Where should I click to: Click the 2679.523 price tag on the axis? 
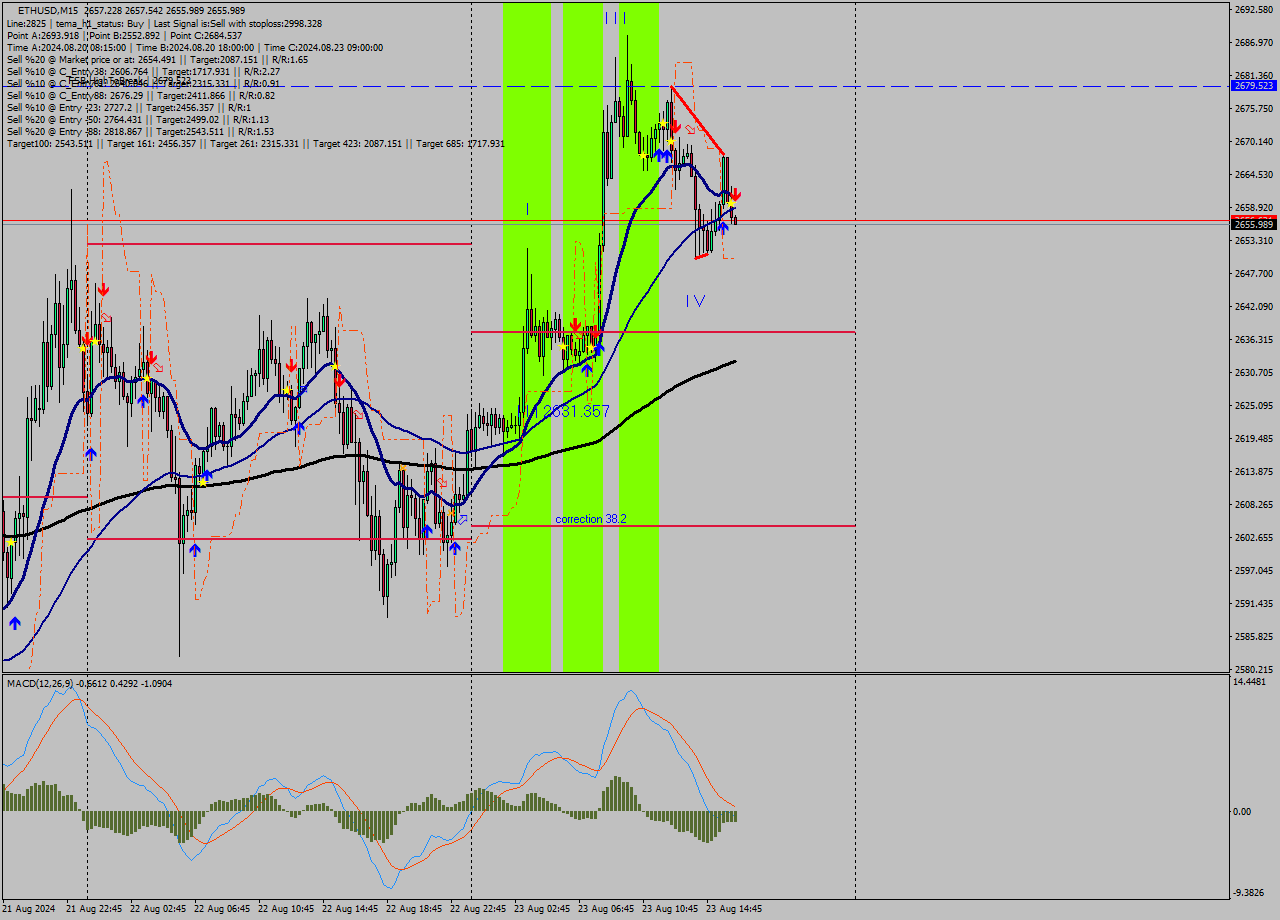click(x=1255, y=87)
